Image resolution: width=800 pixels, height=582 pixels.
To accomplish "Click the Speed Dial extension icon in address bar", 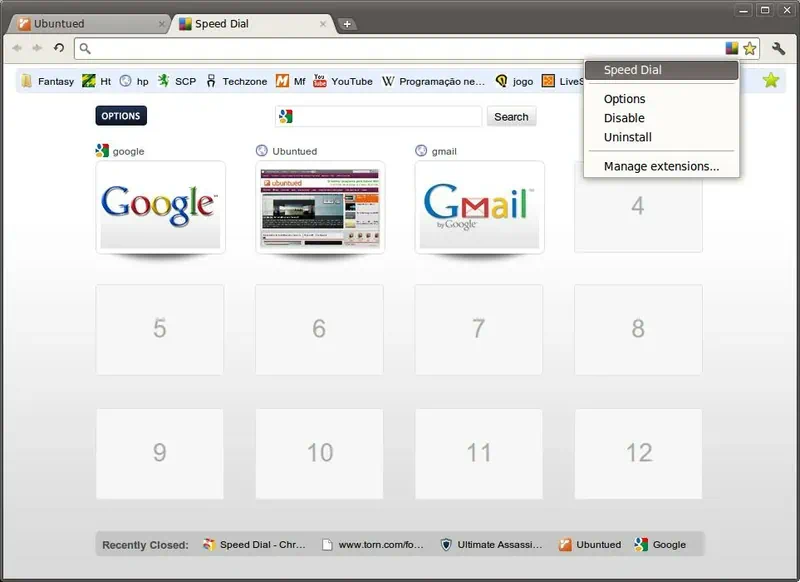I will 732,48.
